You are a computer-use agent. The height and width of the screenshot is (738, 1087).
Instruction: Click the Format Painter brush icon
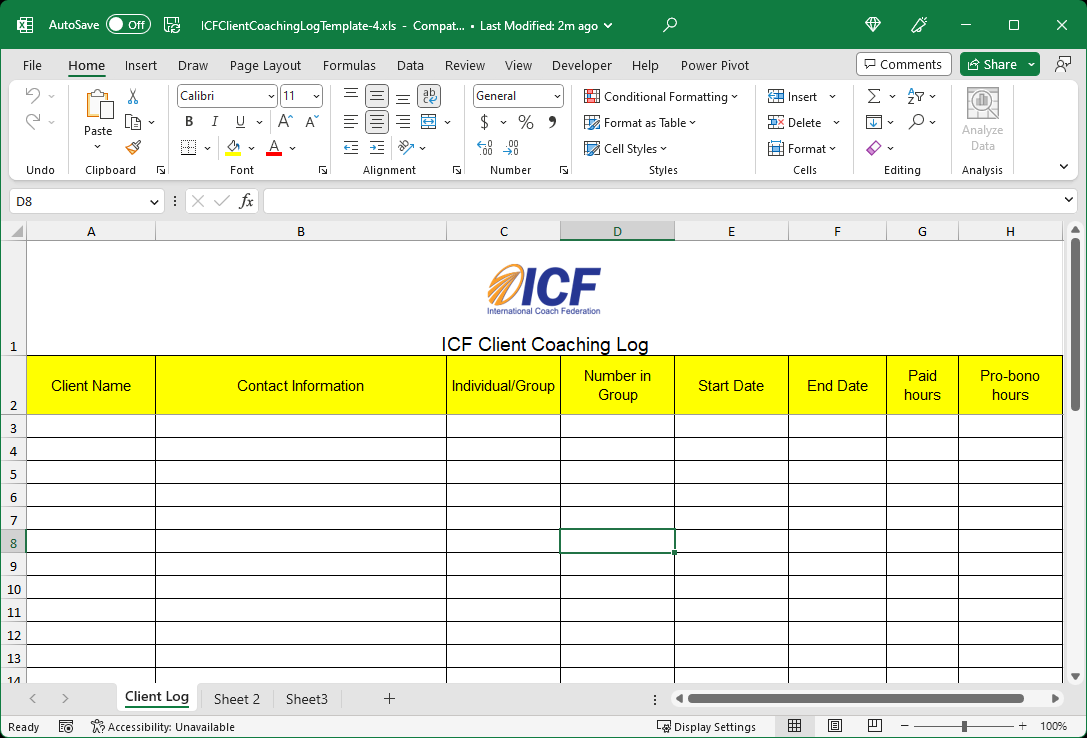[133, 148]
